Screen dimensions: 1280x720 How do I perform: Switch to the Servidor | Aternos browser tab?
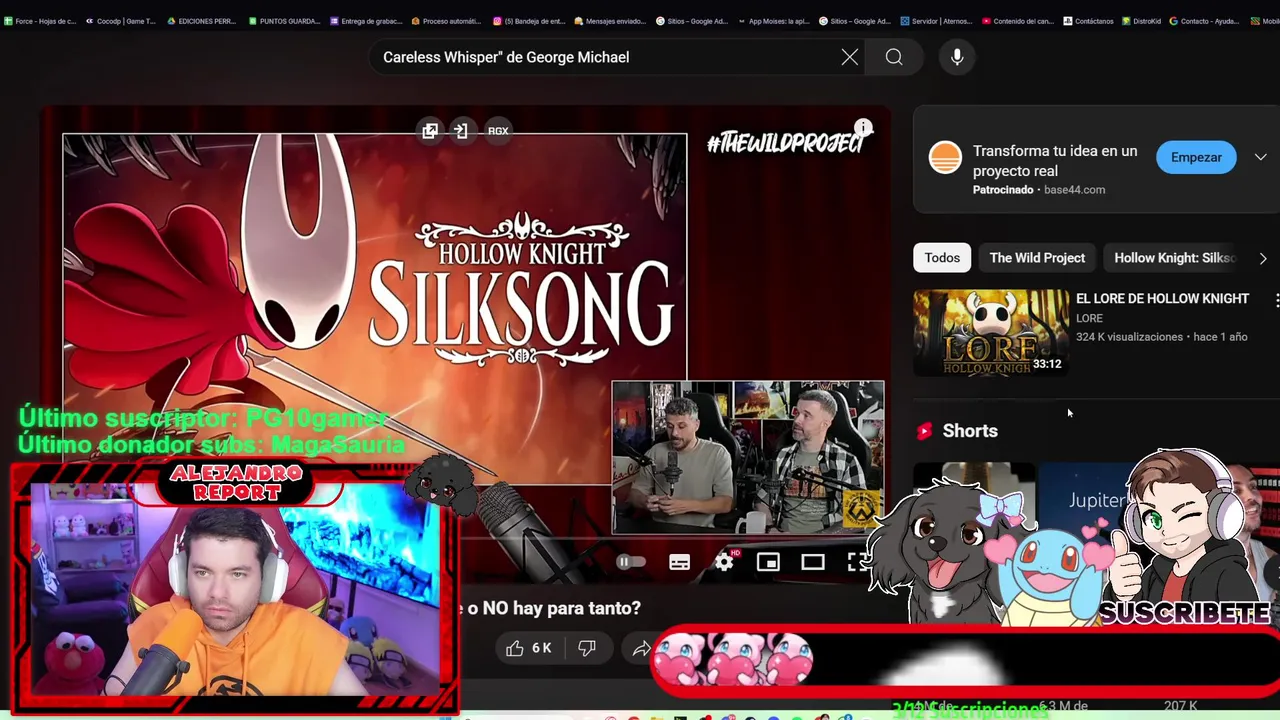936,20
